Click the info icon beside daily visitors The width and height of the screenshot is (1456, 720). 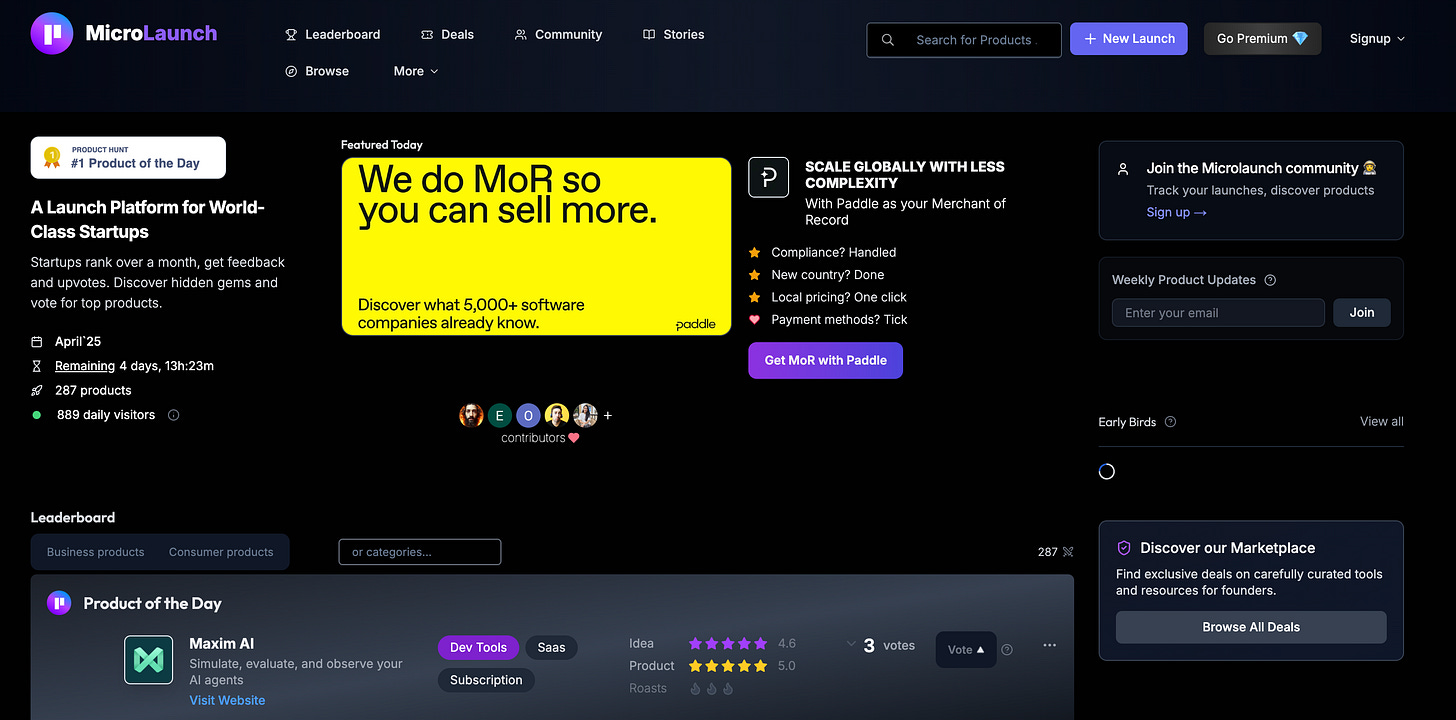coord(173,415)
